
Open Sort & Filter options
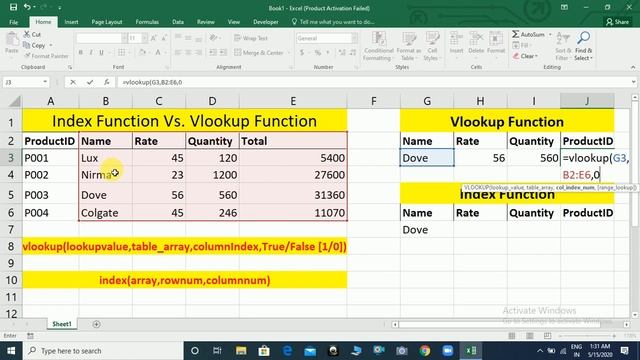pyautogui.click(x=563, y=46)
